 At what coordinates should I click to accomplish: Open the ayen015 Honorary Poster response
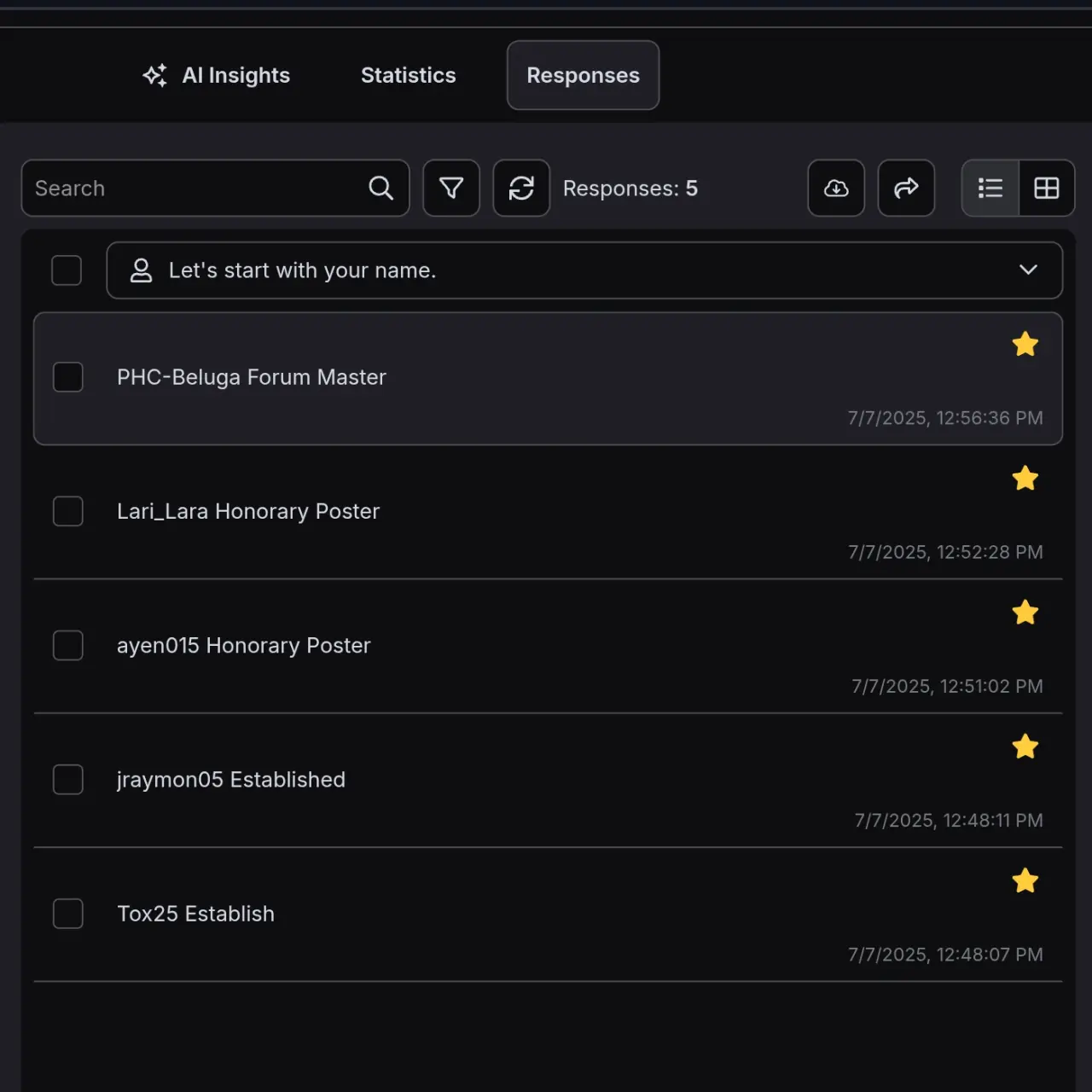548,646
